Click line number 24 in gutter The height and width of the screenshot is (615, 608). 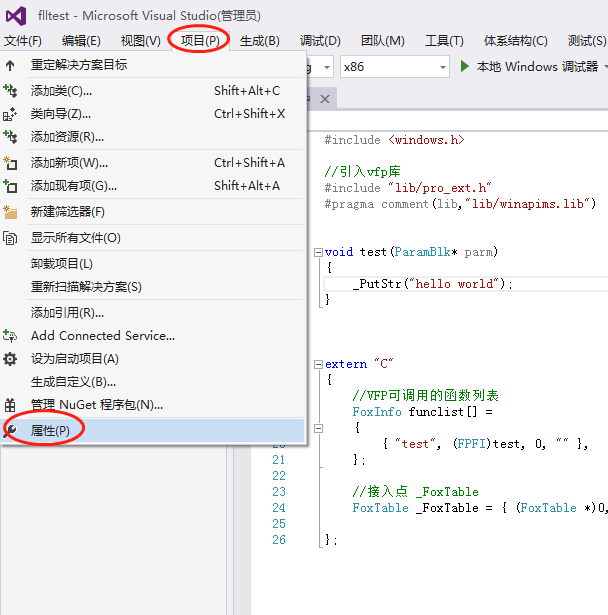click(x=279, y=508)
